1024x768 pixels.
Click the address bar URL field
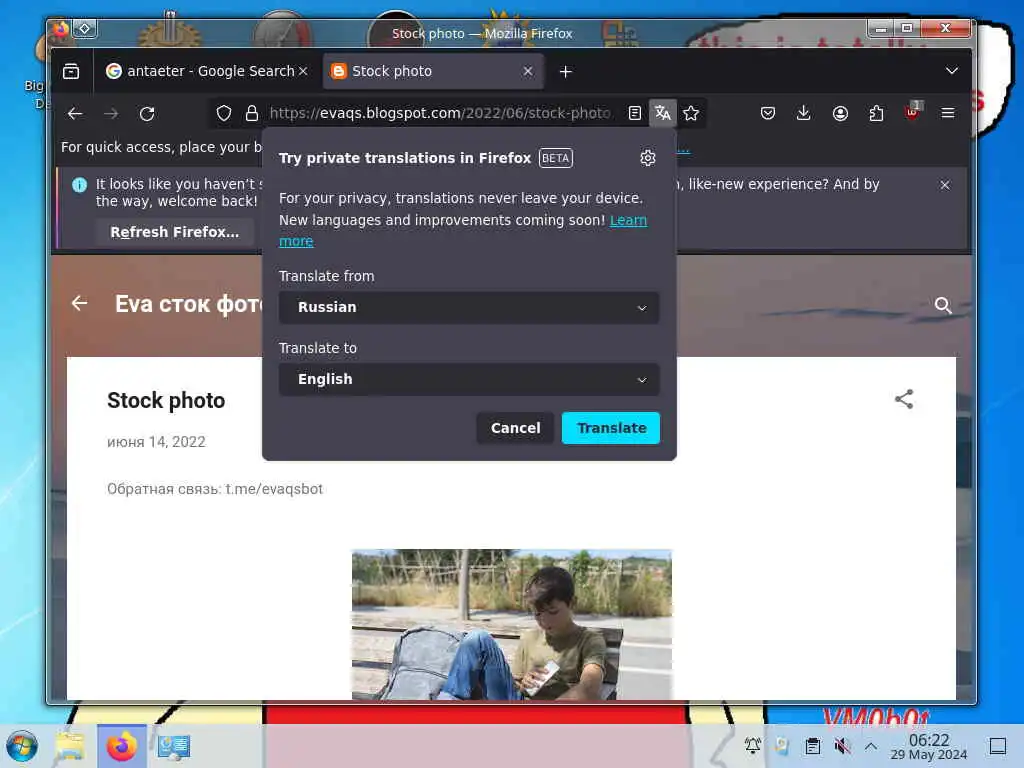[x=441, y=114]
